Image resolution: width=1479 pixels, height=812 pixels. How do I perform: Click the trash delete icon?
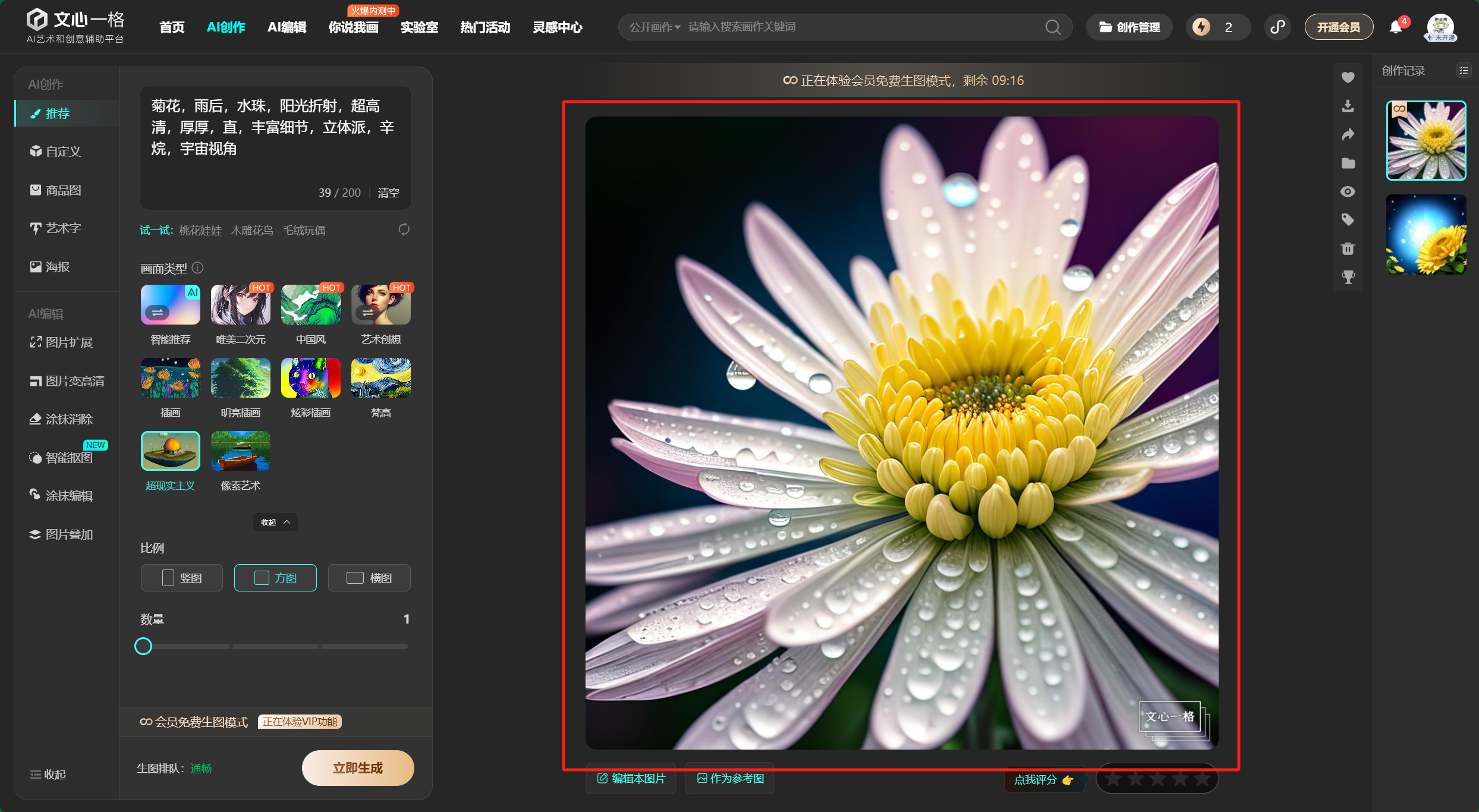coord(1348,248)
